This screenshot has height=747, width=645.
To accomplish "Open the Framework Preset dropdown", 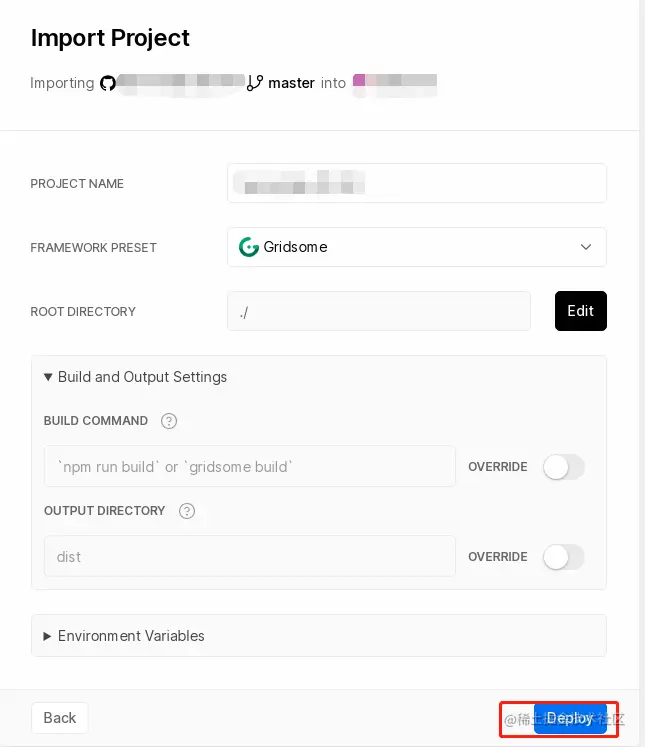I will coord(416,247).
